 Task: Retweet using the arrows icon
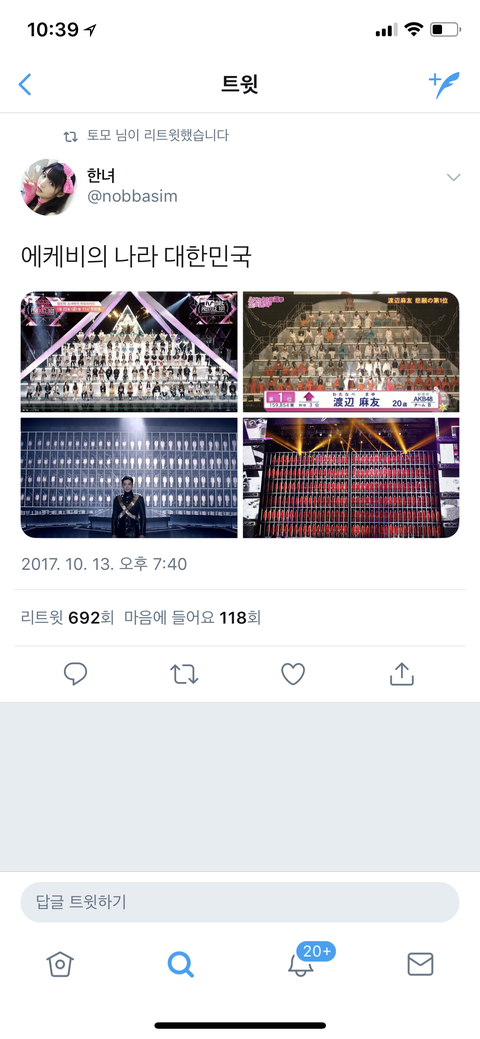point(184,674)
